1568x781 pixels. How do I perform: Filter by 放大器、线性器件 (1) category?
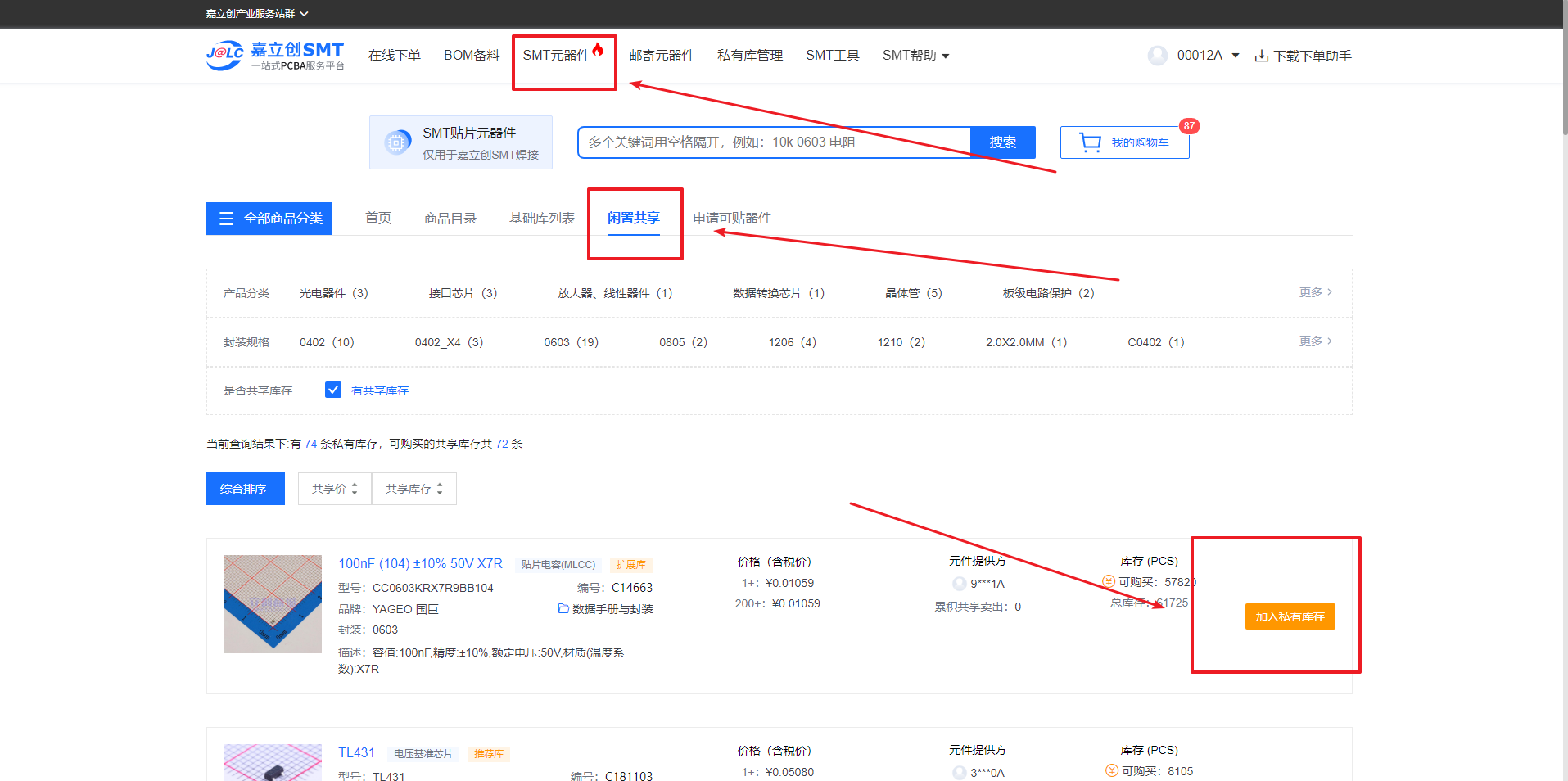pos(616,293)
